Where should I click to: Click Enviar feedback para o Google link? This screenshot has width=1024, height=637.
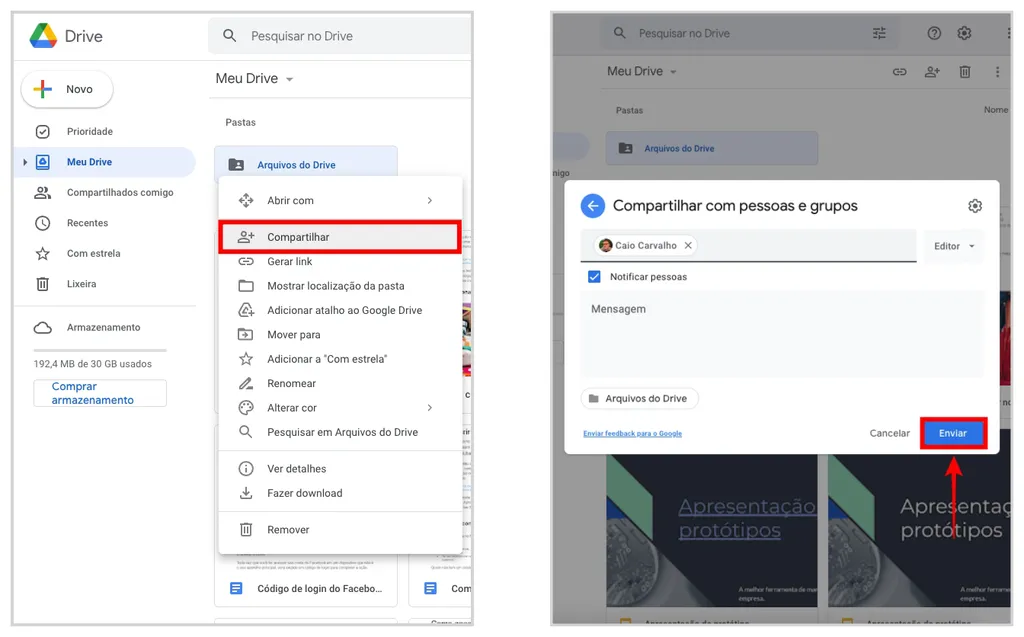pyautogui.click(x=632, y=434)
